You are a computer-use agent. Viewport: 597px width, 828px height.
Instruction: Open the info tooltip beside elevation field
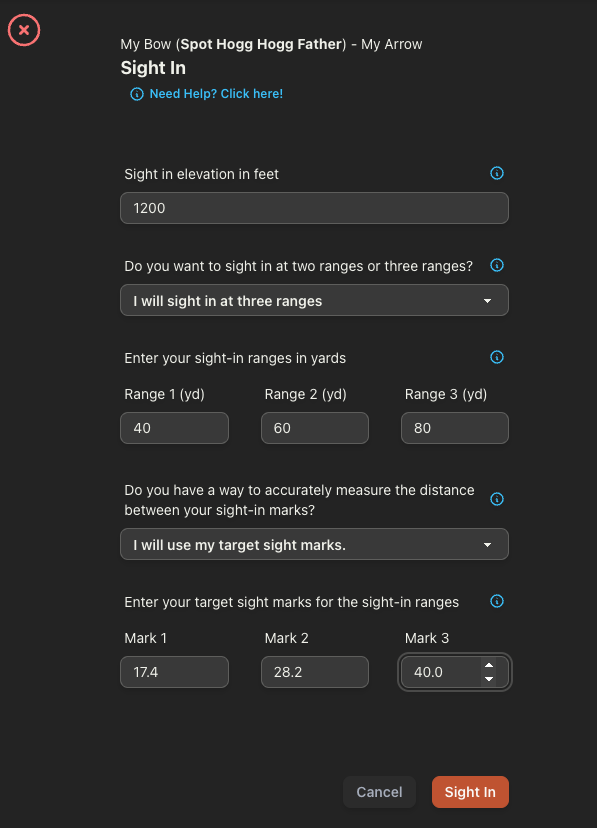(496, 173)
